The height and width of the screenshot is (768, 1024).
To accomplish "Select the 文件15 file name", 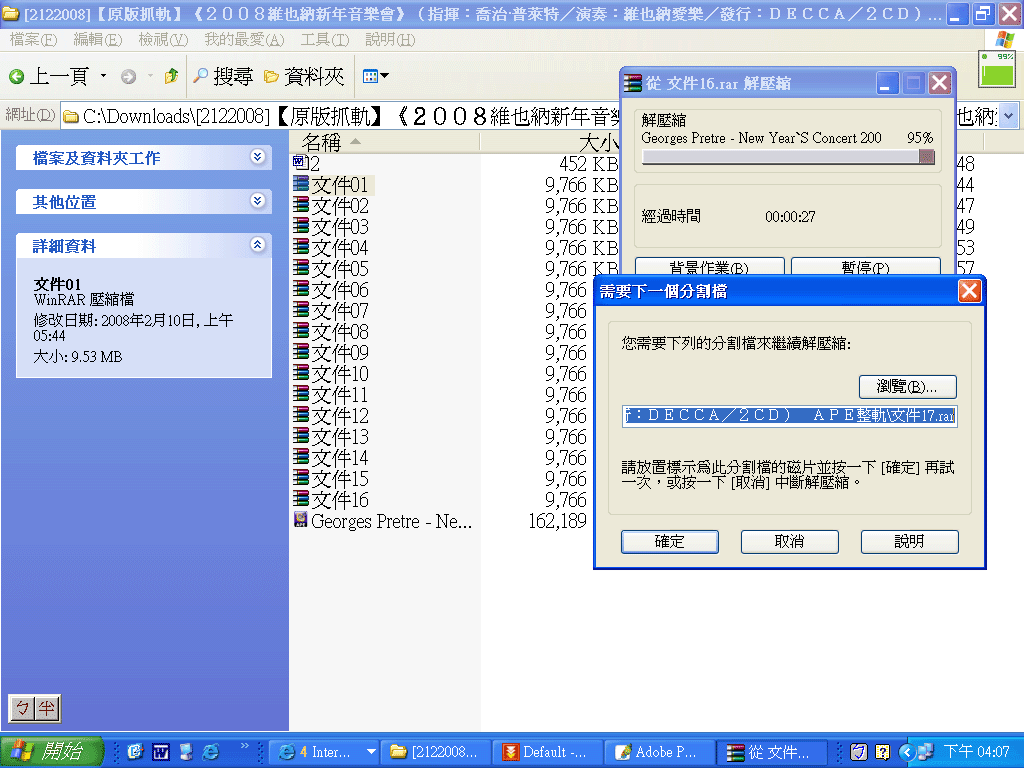I will [340, 479].
